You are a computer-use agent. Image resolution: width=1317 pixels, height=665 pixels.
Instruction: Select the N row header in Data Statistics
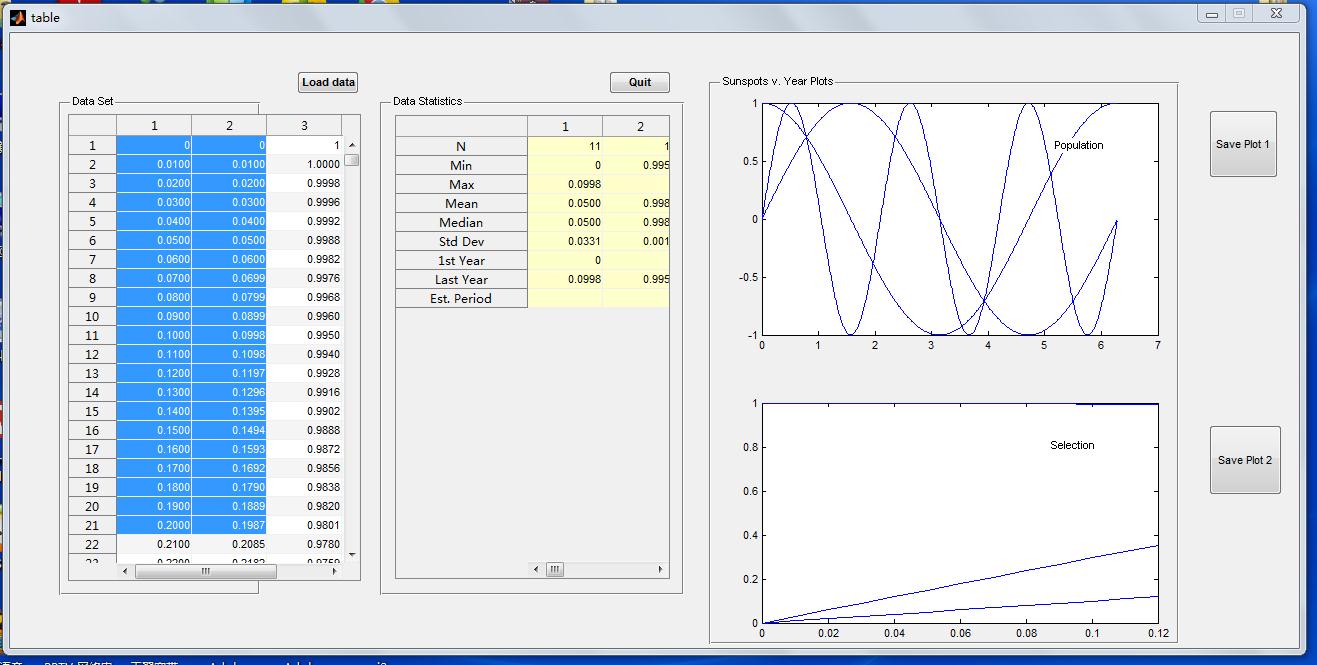coord(461,146)
